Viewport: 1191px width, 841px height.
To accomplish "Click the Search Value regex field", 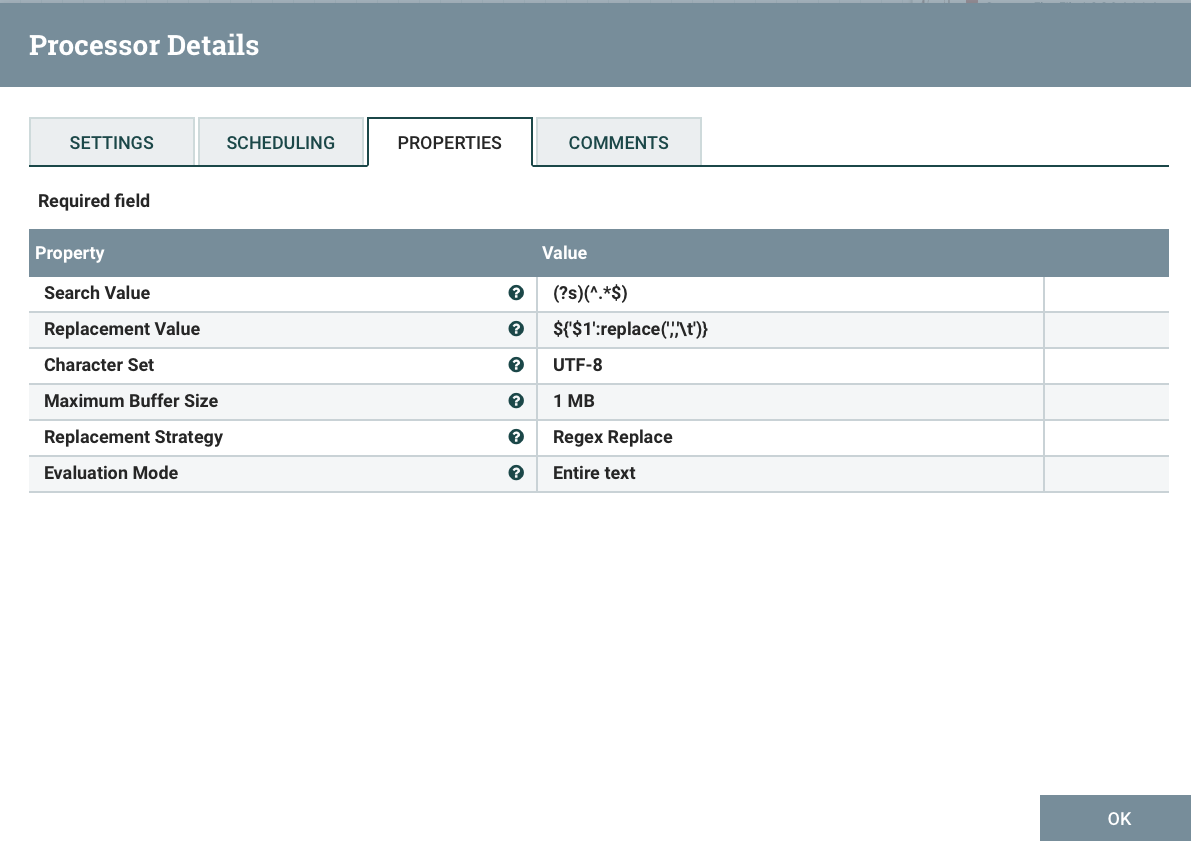I will [789, 293].
